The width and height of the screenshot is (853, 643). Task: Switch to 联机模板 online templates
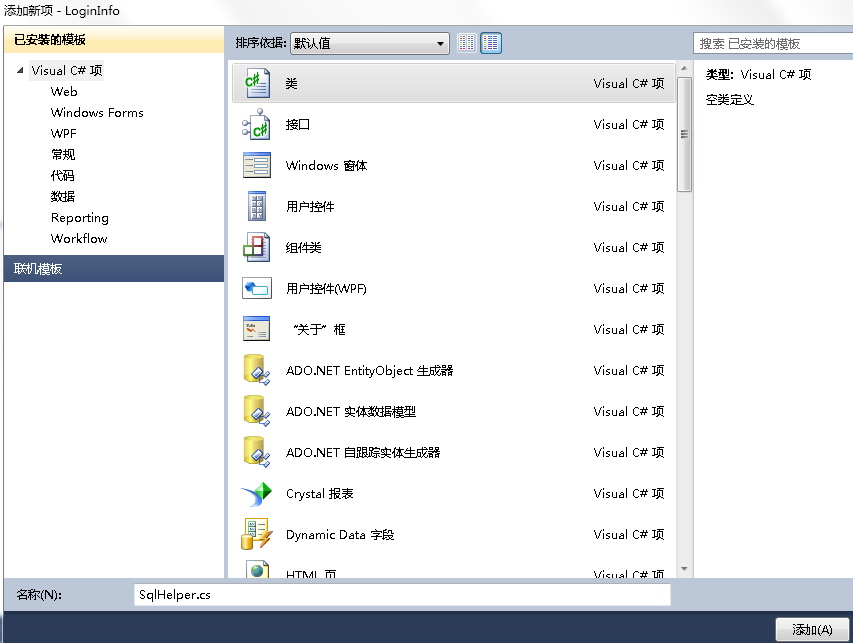tap(114, 269)
